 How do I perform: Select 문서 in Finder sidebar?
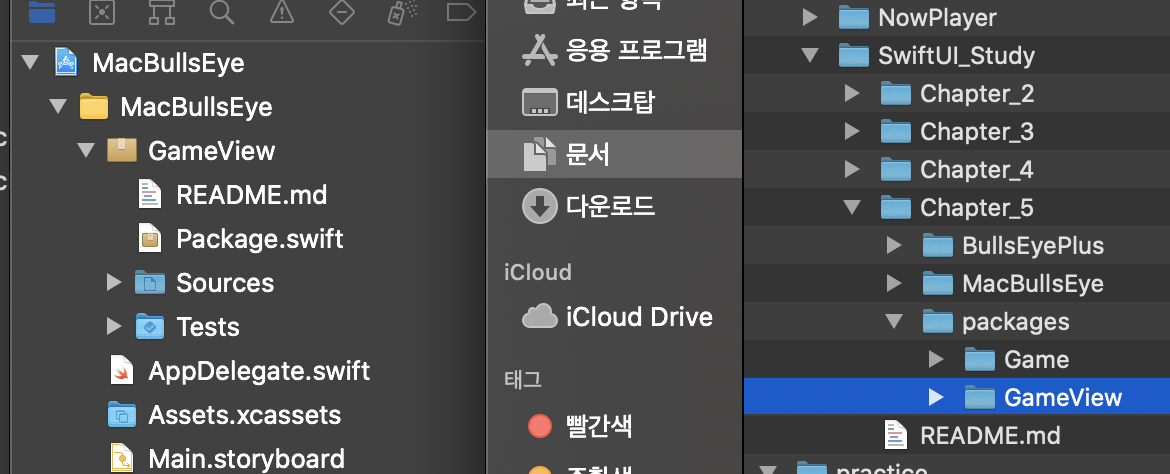click(x=613, y=154)
